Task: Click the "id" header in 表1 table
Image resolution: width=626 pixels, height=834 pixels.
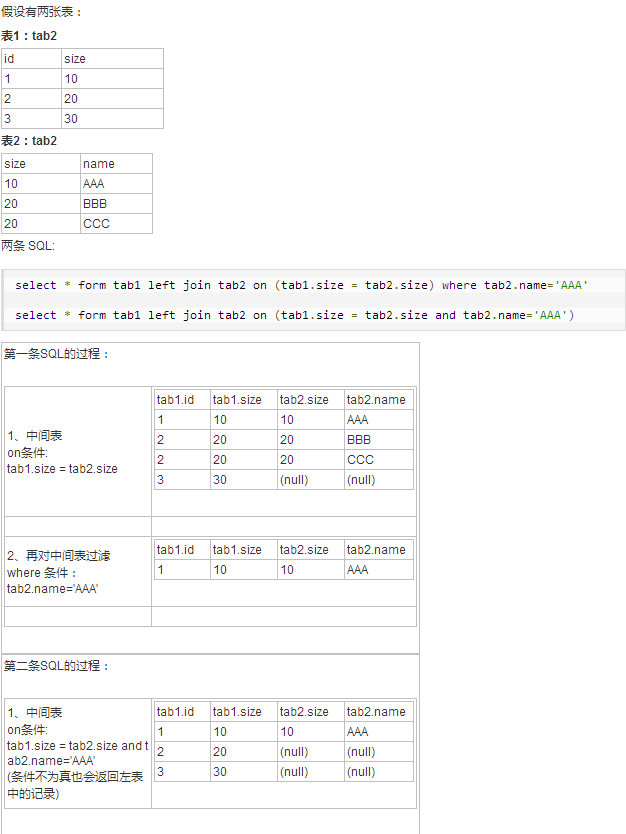Action: [x=31, y=59]
